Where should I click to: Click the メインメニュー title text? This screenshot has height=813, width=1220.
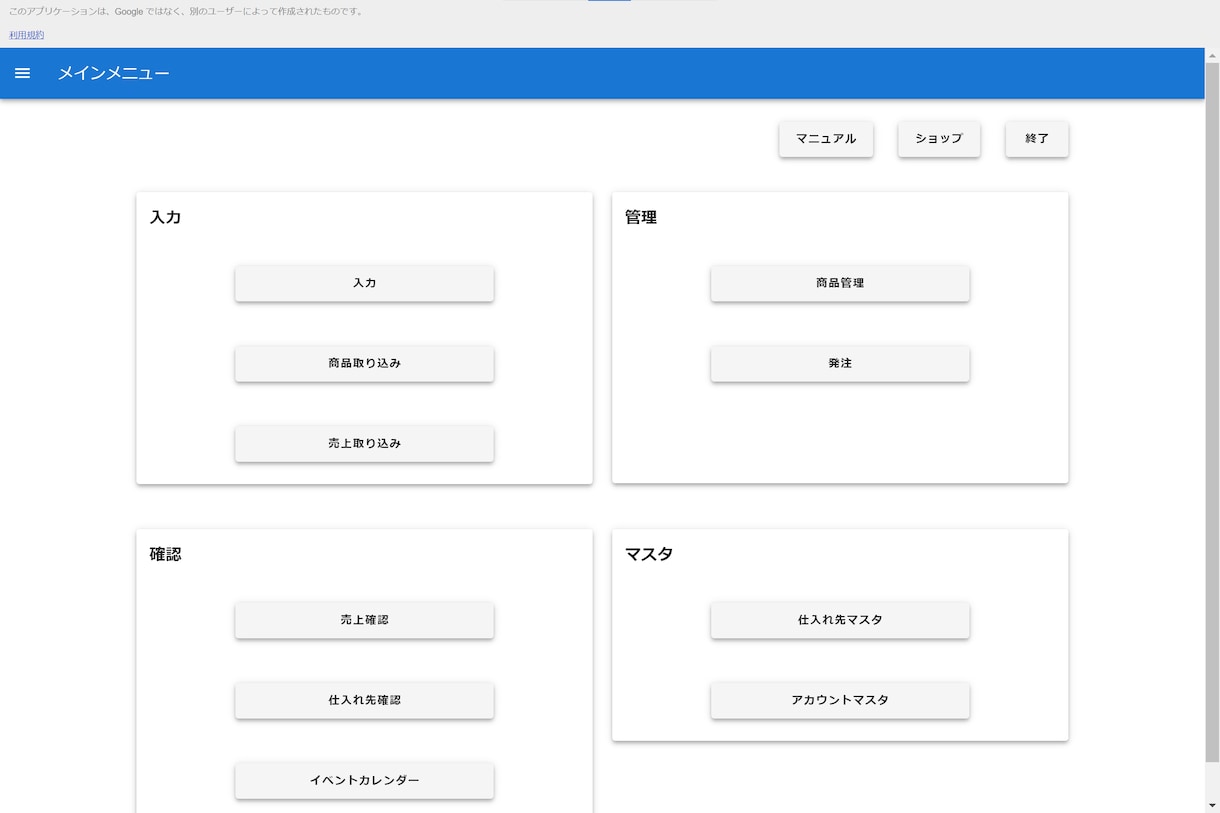[113, 73]
